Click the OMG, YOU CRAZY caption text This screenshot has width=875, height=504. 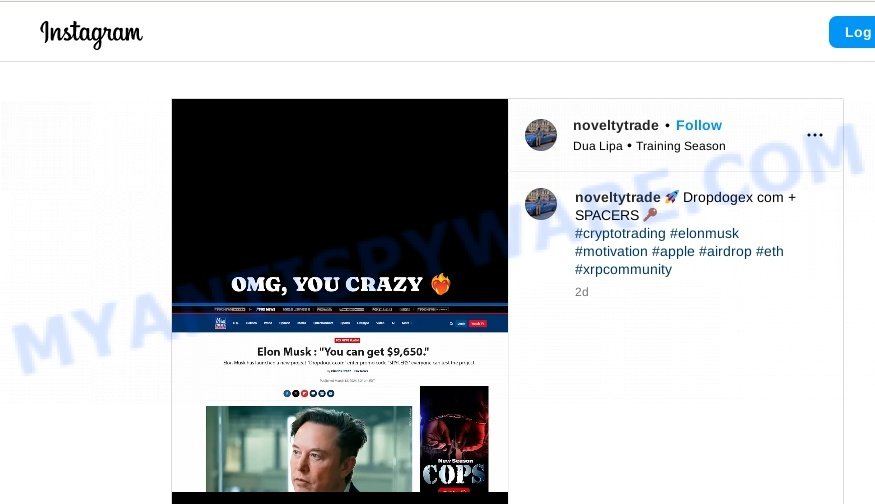(x=340, y=284)
